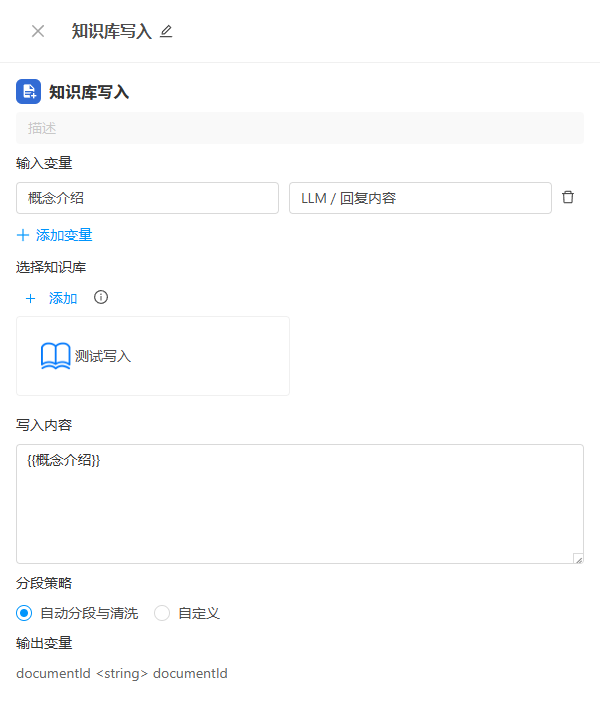Click the book icon on 测试写入 card
Image resolution: width=600 pixels, height=703 pixels.
click(x=55, y=356)
